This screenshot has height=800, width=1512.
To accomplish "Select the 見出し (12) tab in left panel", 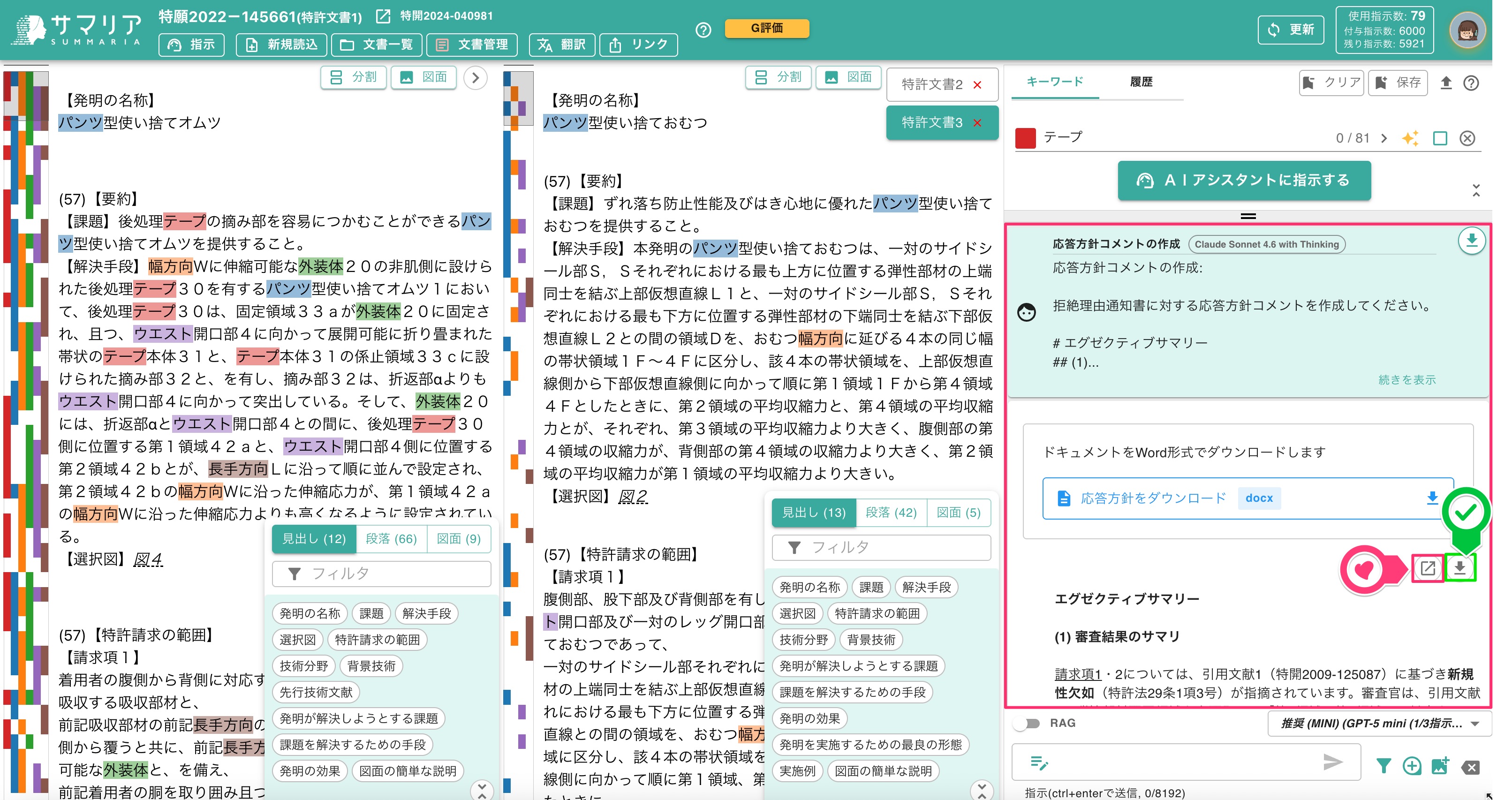I will coord(314,539).
